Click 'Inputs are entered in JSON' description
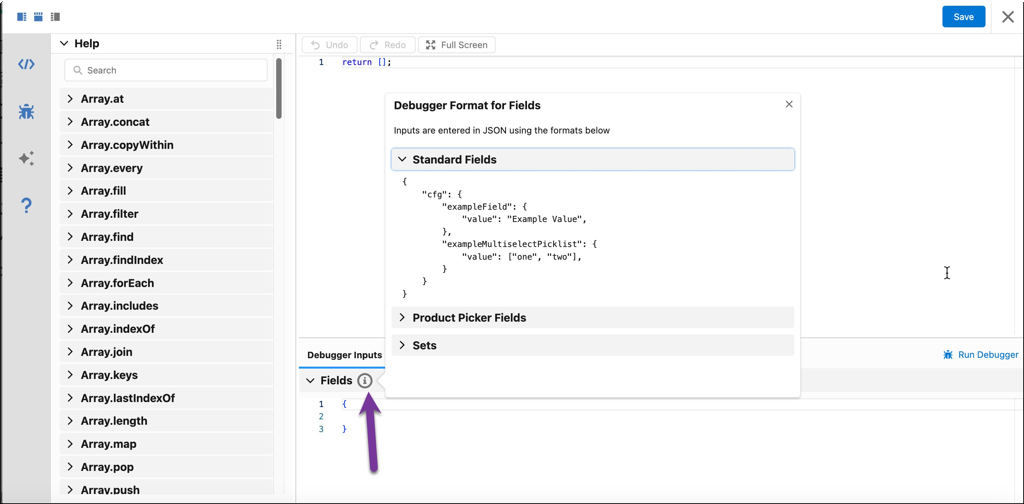 point(502,131)
